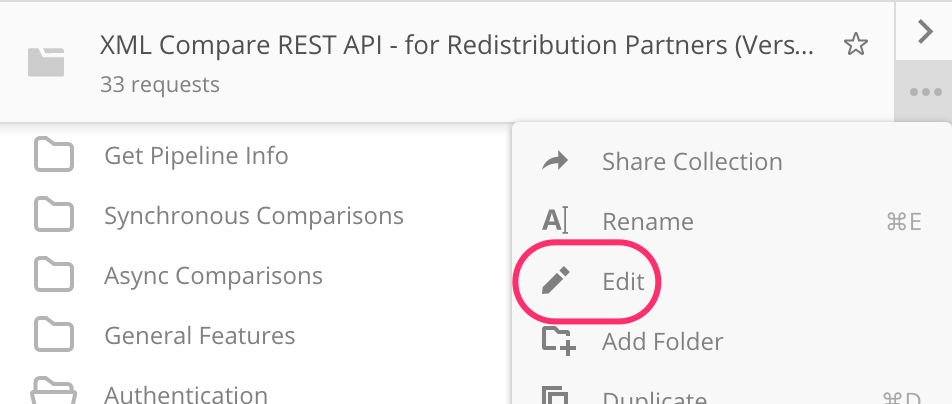The height and width of the screenshot is (404, 952).
Task: Click the Add Folder plus icon
Action: 558,342
